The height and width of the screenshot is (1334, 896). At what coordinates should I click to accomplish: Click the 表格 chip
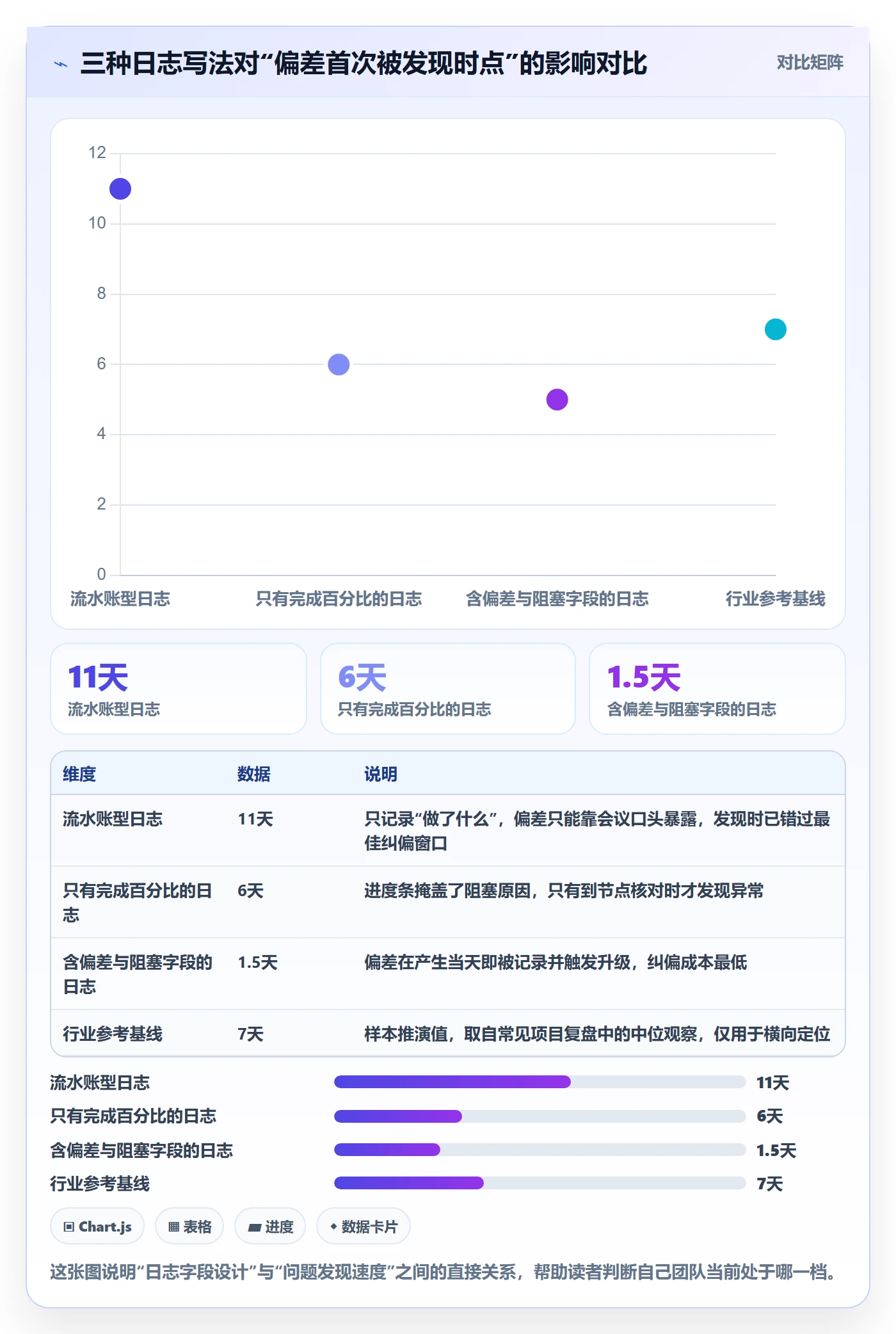click(x=189, y=1226)
